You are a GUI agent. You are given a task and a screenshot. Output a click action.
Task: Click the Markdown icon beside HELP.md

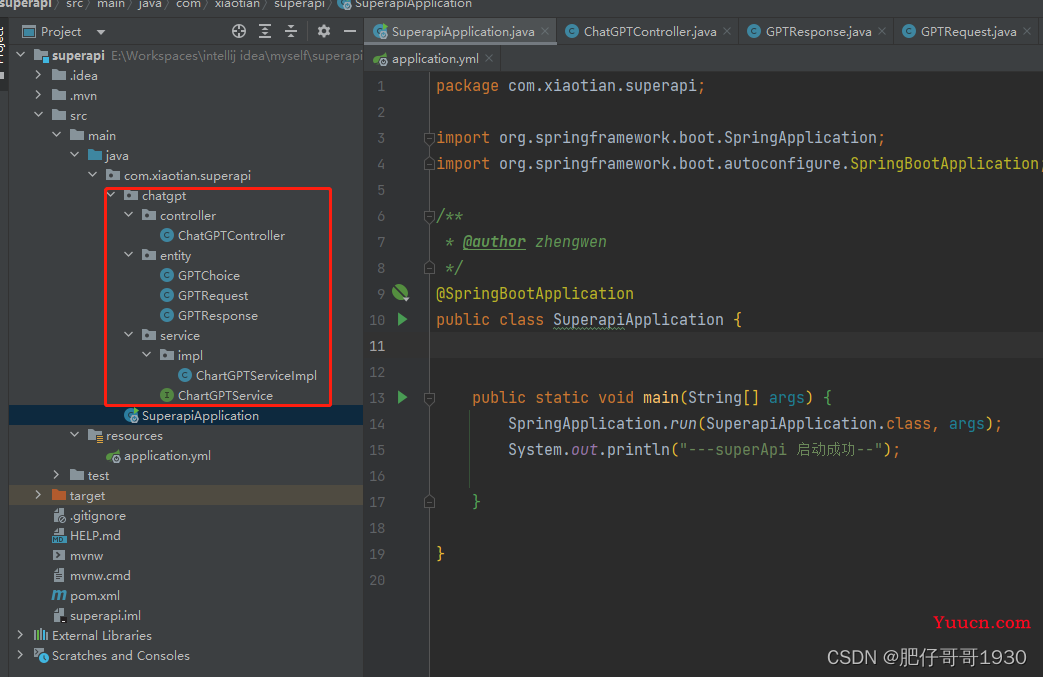point(59,535)
